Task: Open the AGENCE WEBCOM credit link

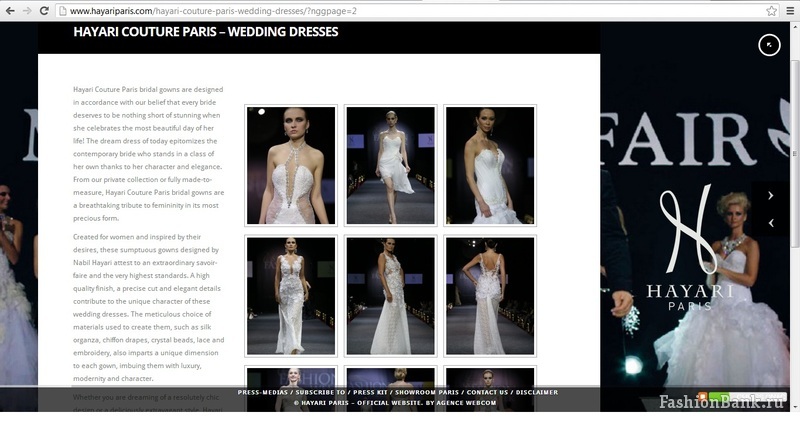Action: pos(465,403)
